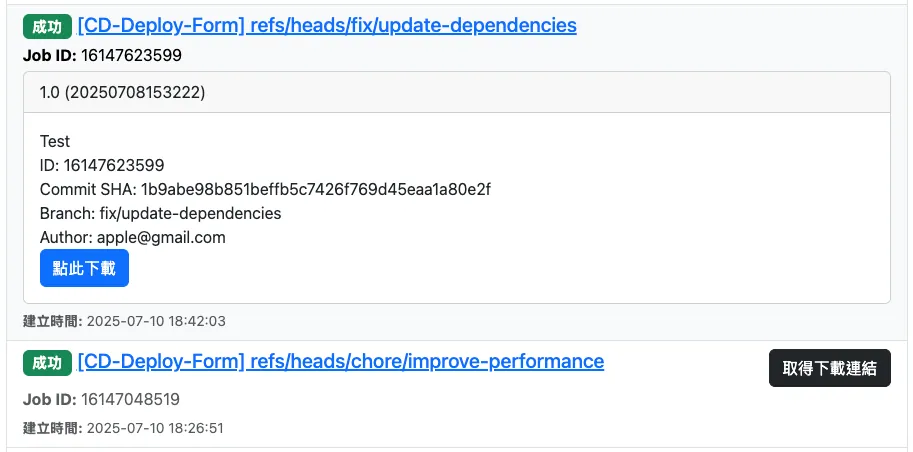Click the 'Branch: fix/update-dependencies' line
Screen dimensions: 913x452
pos(160,214)
